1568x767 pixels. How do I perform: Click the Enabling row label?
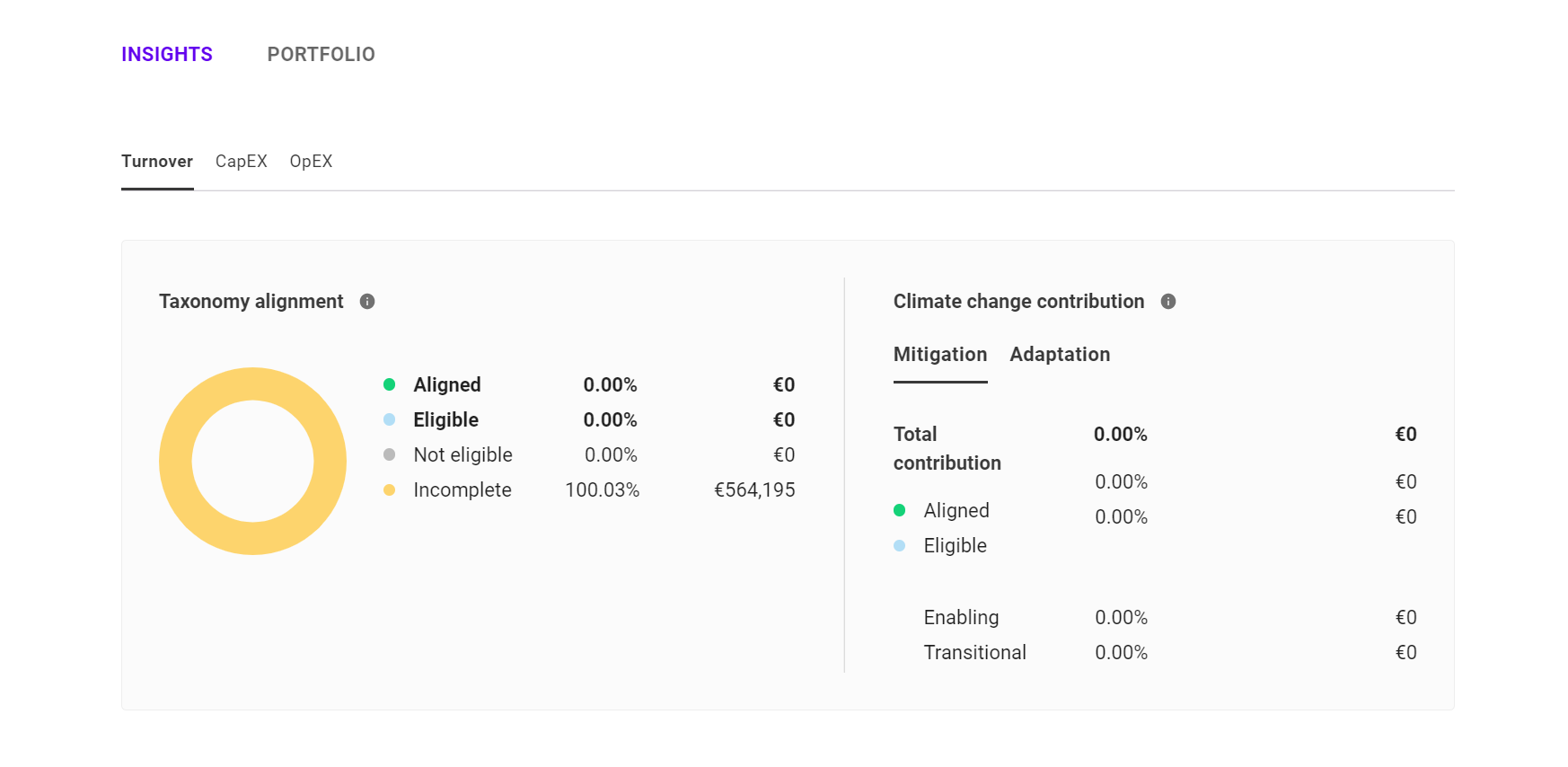(961, 618)
